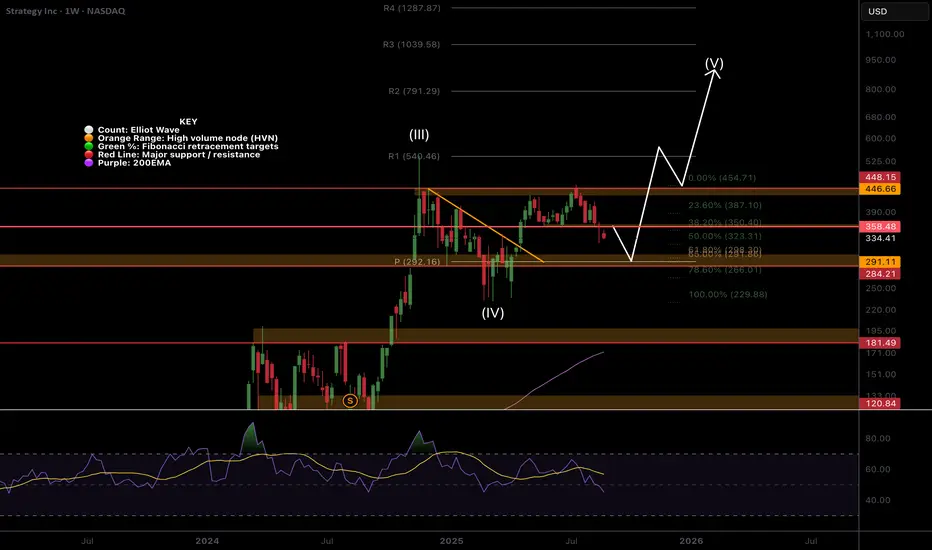
Task: Select the R1 (540.46) pivot label
Action: tap(414, 156)
